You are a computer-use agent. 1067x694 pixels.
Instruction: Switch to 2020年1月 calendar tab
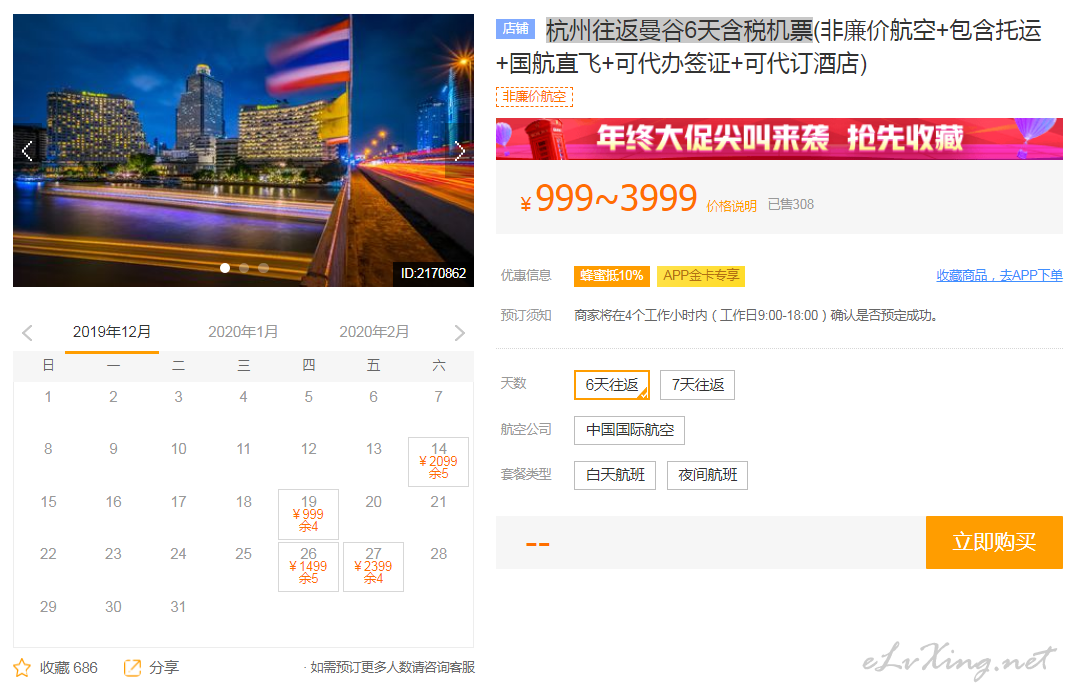pos(243,332)
